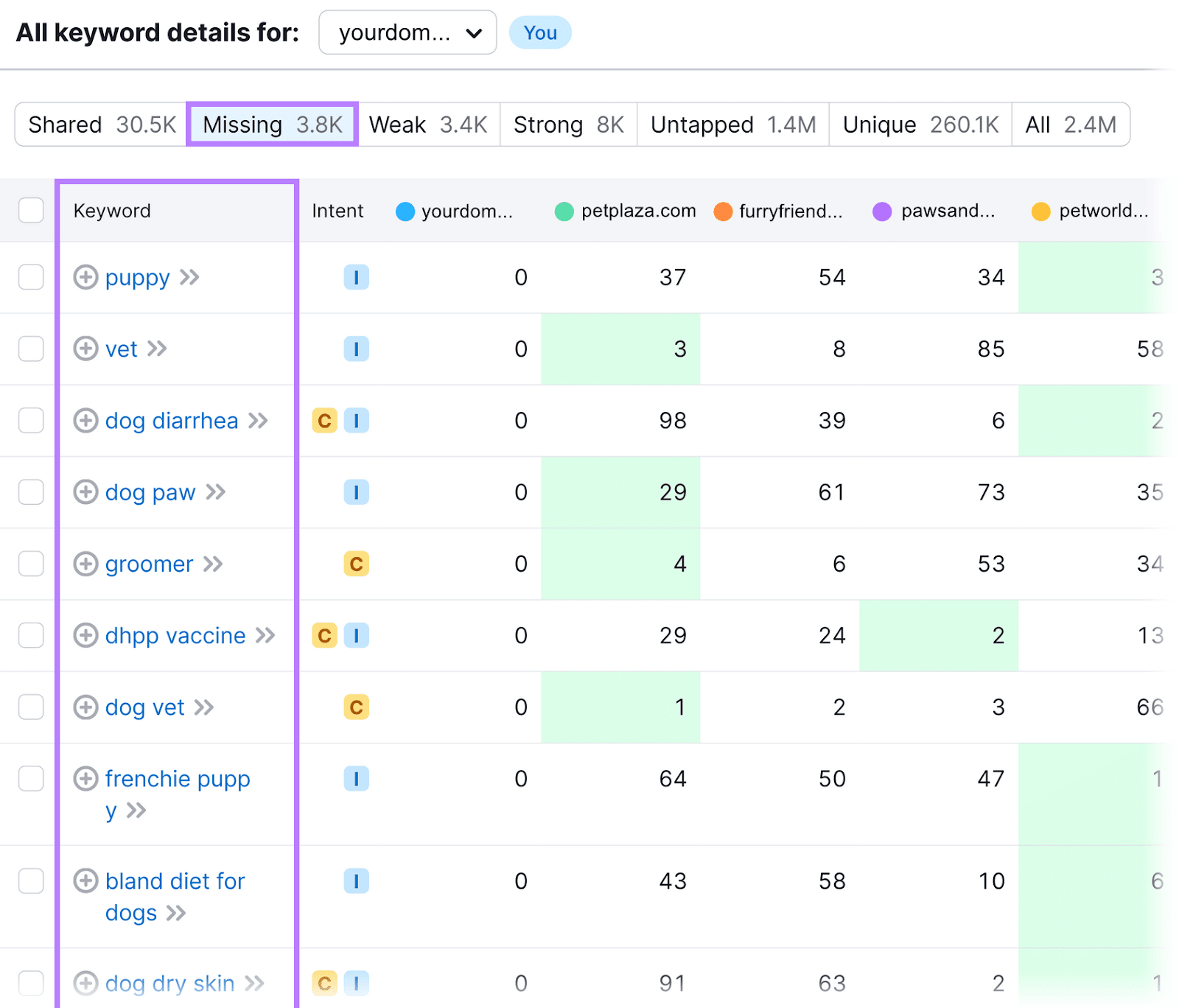Click the plus icon next to vet
The image size is (1179, 1008).
point(85,349)
